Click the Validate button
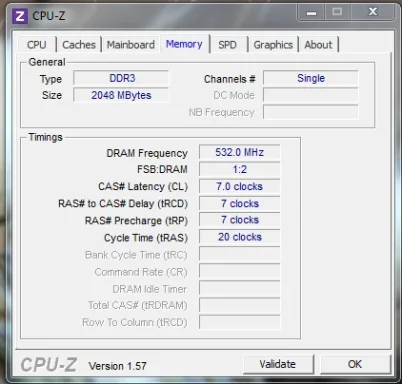 [x=278, y=364]
